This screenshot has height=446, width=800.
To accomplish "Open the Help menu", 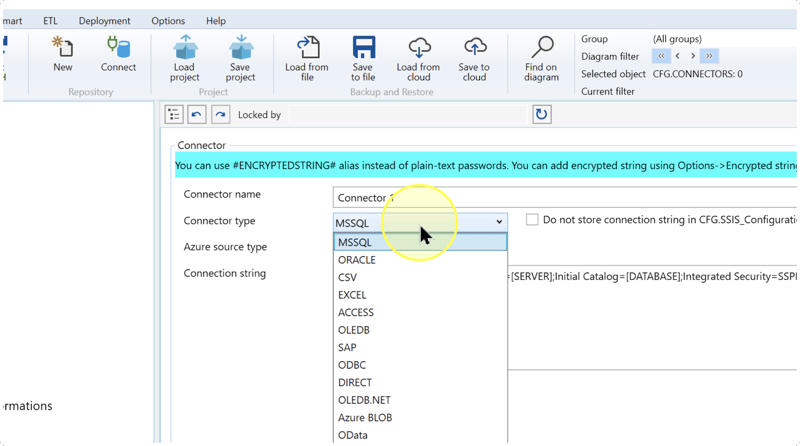I will [216, 21].
